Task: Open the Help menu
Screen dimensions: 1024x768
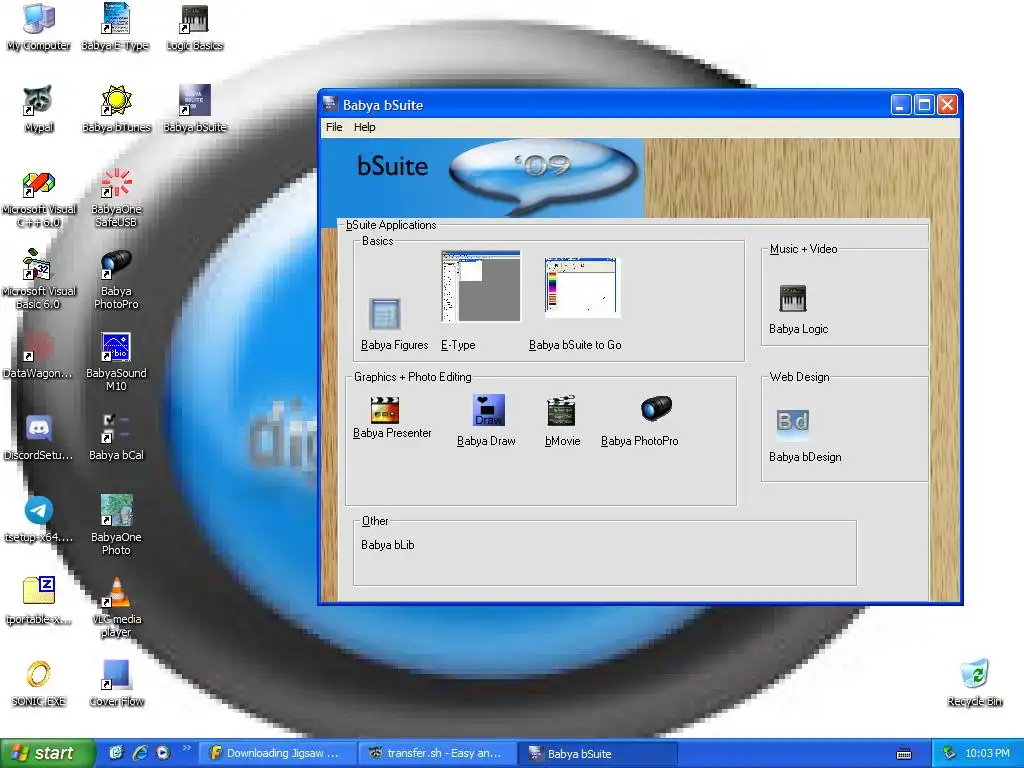Action: pos(364,127)
